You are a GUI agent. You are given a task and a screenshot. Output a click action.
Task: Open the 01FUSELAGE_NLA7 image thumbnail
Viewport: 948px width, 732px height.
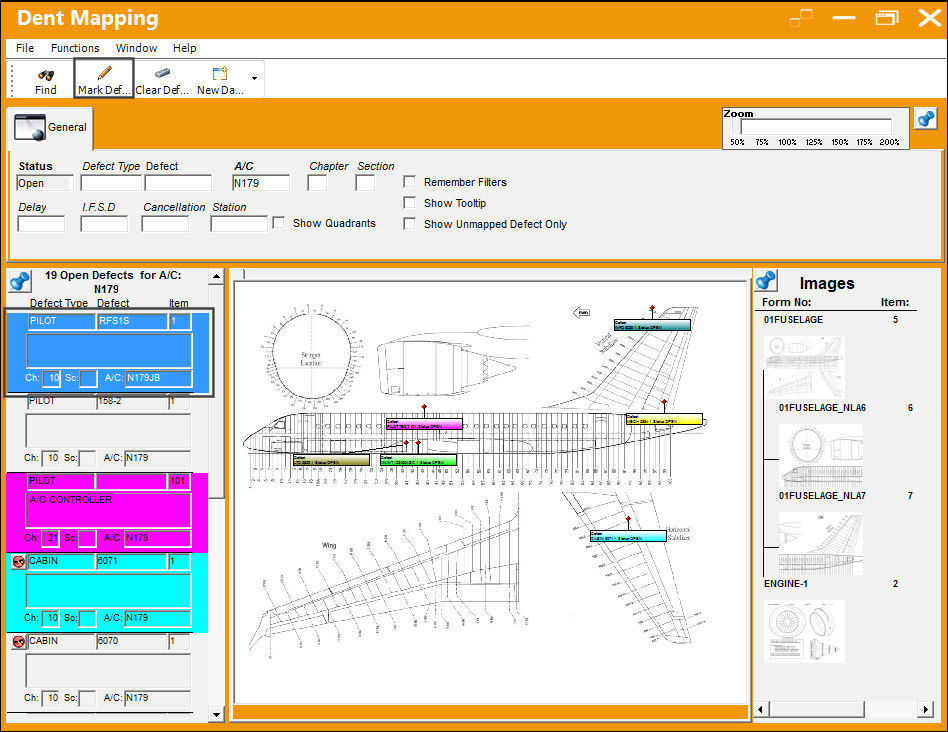820,543
